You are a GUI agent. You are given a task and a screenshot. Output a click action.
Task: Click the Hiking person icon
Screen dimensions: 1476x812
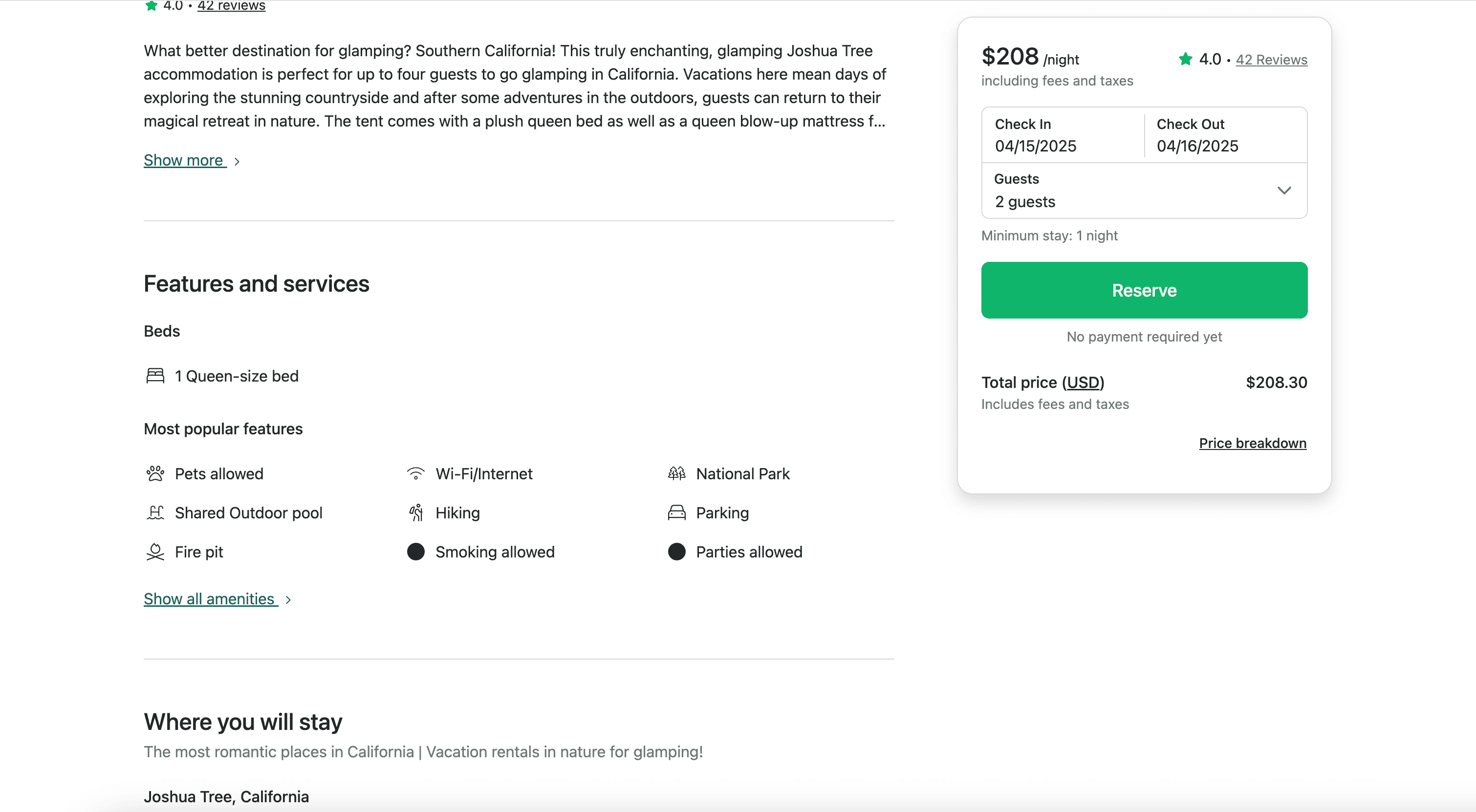[x=415, y=513]
